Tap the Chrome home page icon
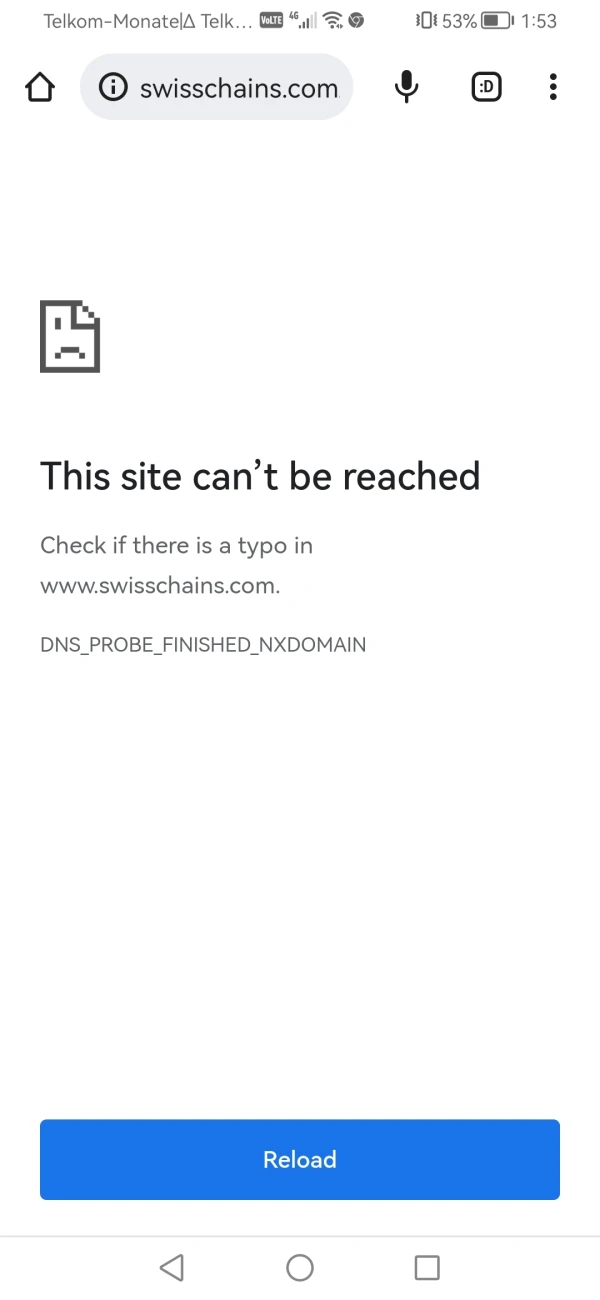 pyautogui.click(x=40, y=88)
